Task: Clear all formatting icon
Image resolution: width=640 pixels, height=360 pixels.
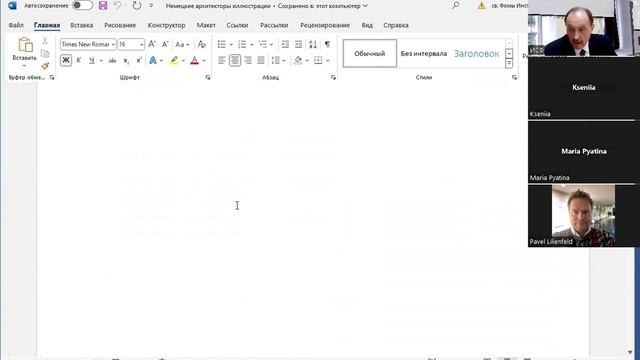Action: (x=202, y=44)
